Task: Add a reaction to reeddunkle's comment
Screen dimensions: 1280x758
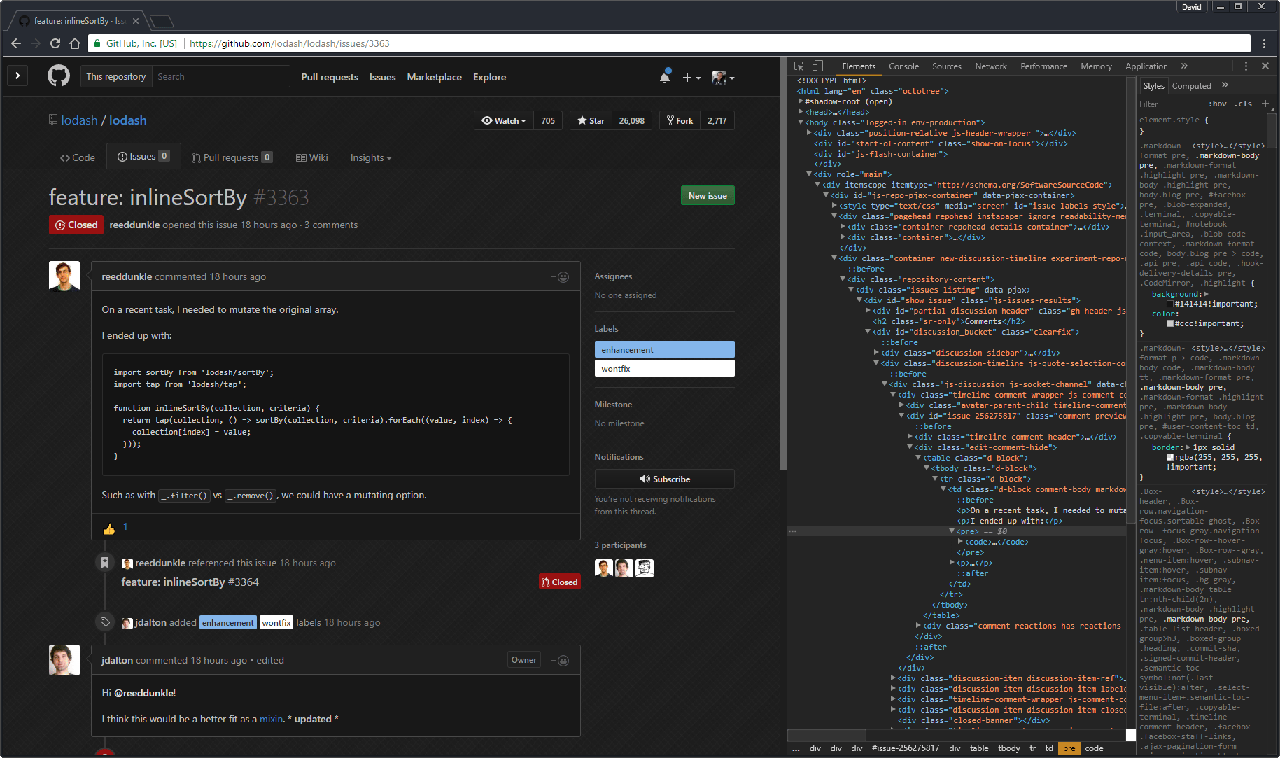Action: coord(561,277)
